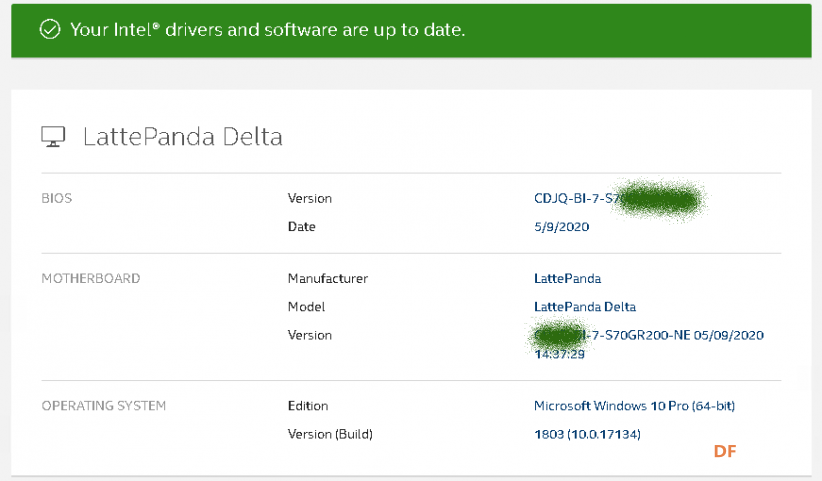Select the LattePanda Delta heading
This screenshot has height=481, width=822.
182,137
